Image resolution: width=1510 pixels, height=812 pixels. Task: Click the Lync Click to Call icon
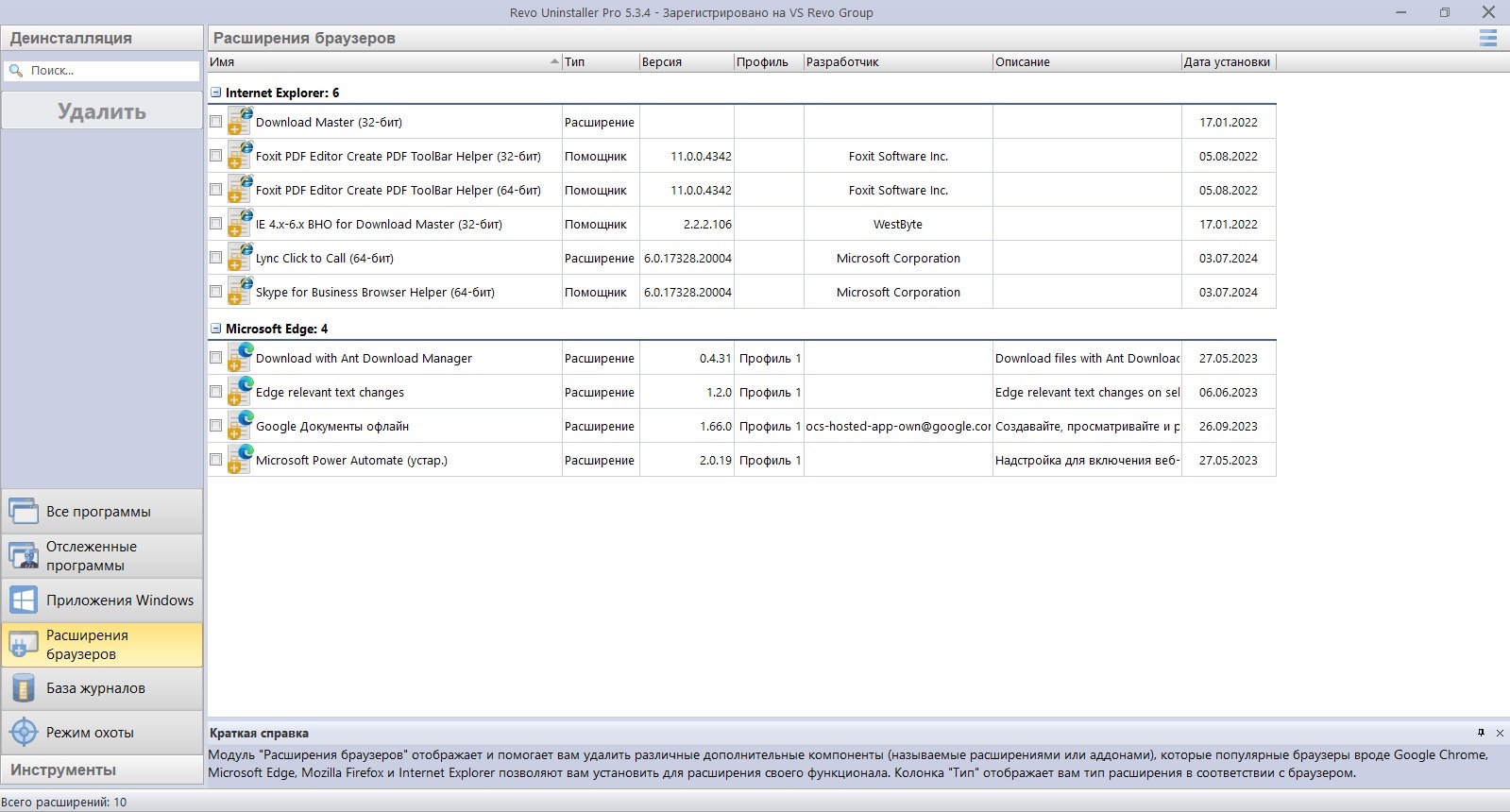(240, 258)
